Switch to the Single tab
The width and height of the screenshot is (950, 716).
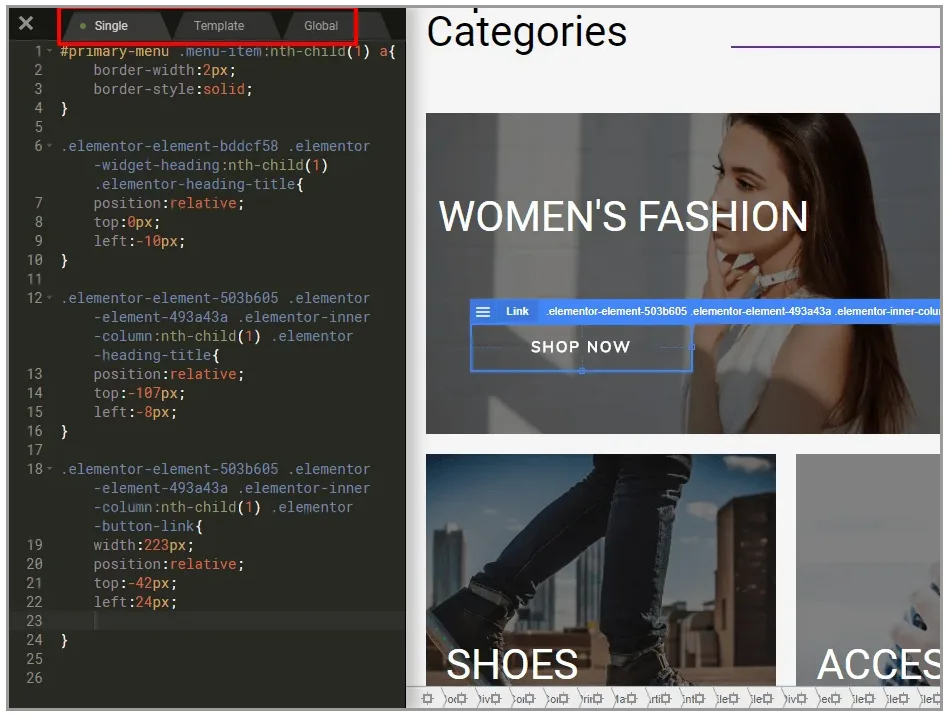tap(111, 26)
